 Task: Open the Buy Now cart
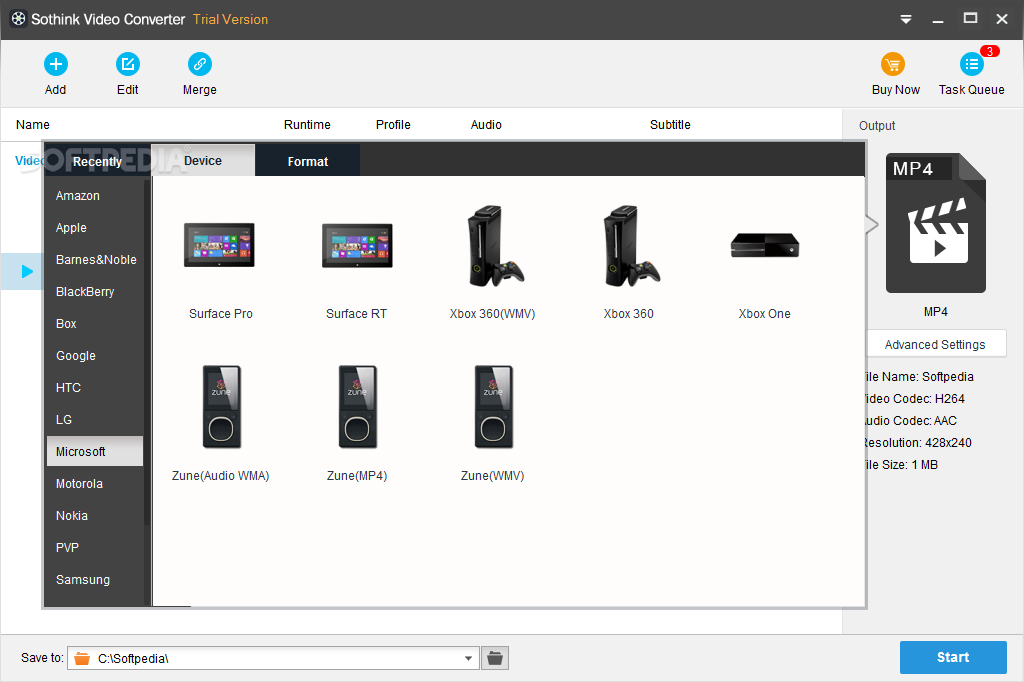(x=893, y=64)
